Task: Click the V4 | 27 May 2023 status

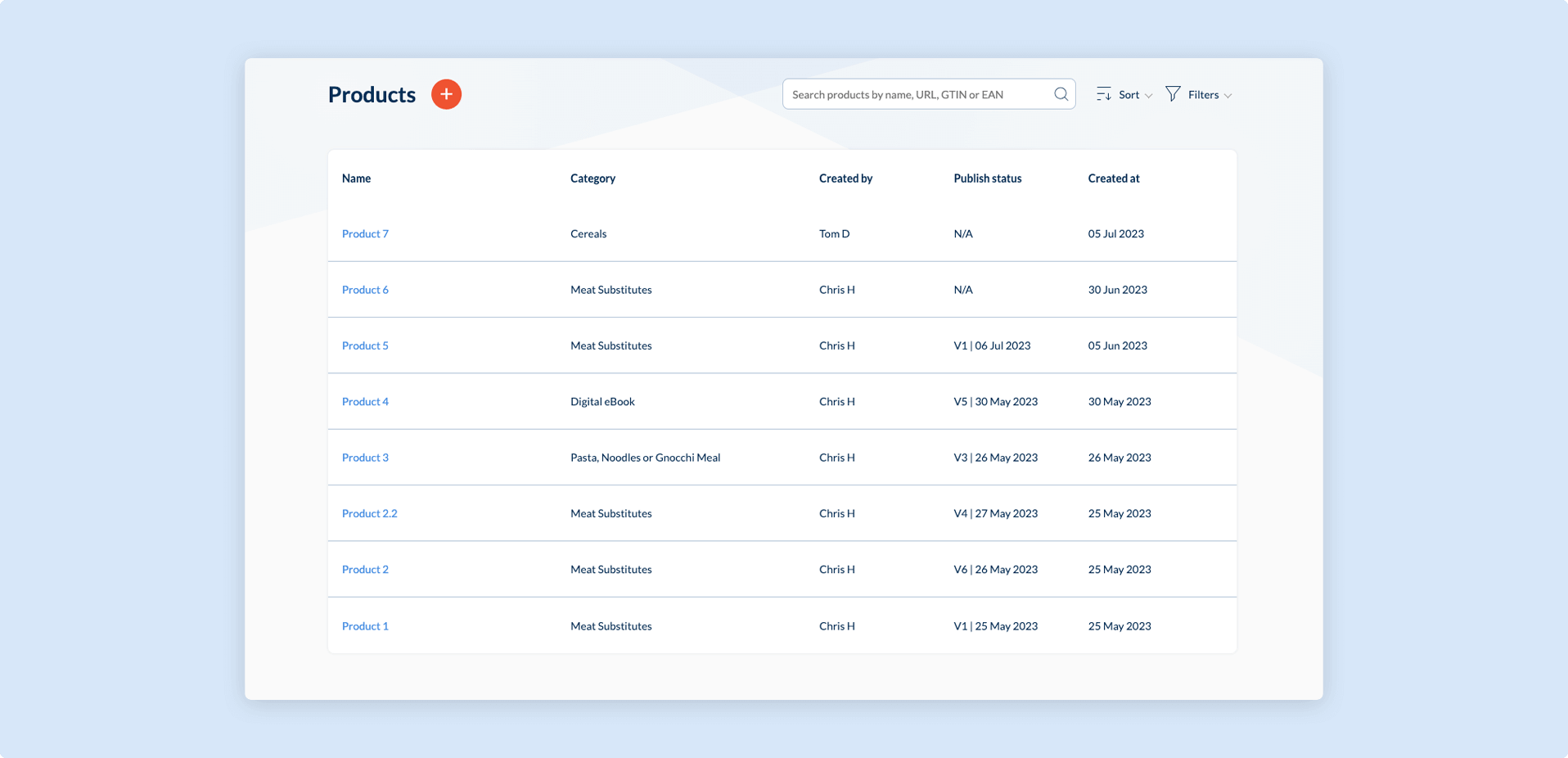Action: tap(995, 513)
